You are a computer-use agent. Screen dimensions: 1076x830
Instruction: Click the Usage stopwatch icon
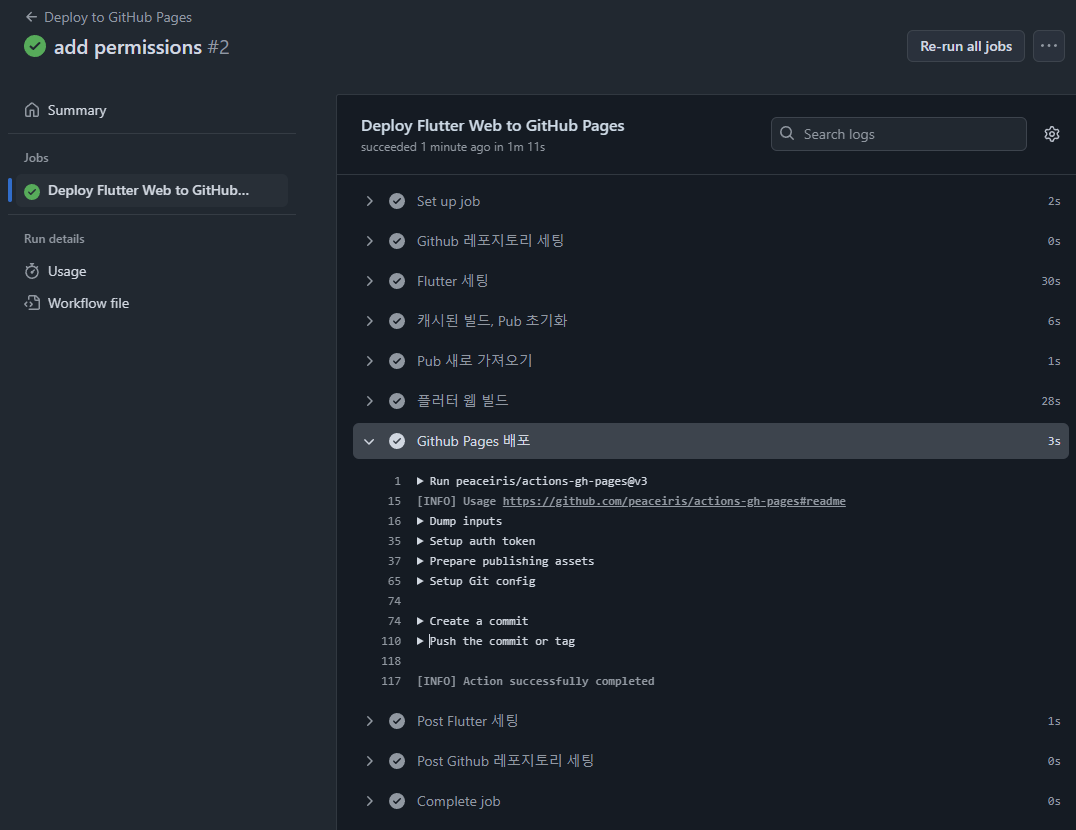[x=32, y=271]
